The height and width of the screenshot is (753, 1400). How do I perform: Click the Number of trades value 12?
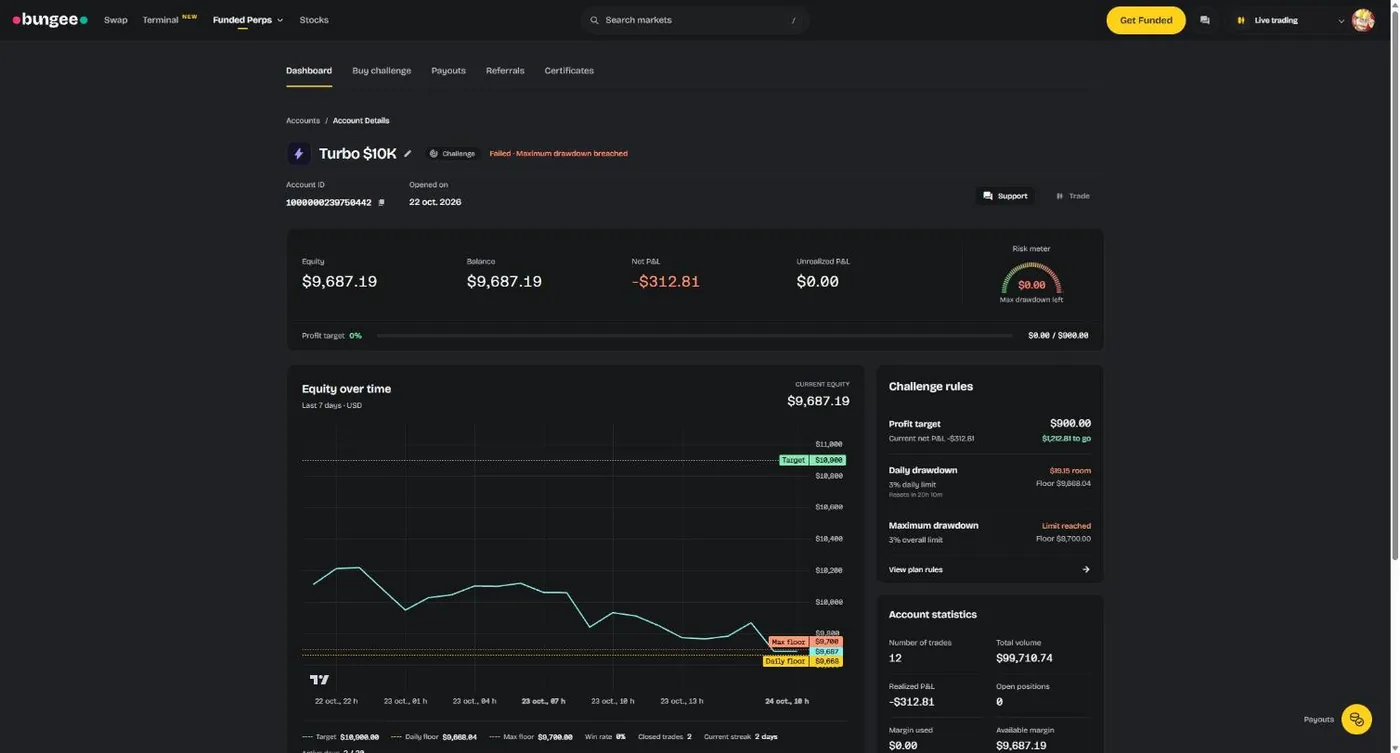(x=895, y=658)
